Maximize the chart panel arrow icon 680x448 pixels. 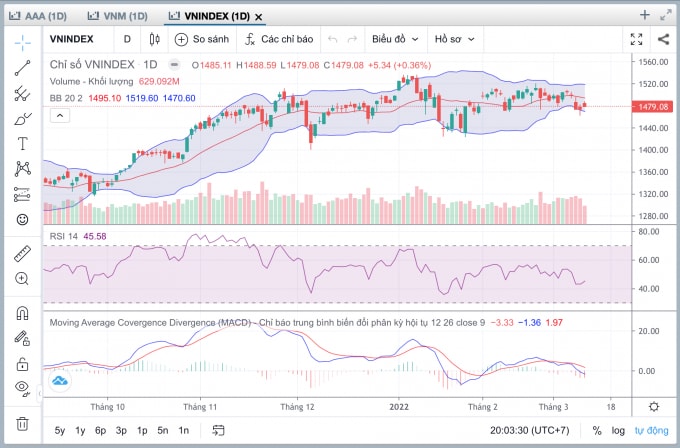666,15
